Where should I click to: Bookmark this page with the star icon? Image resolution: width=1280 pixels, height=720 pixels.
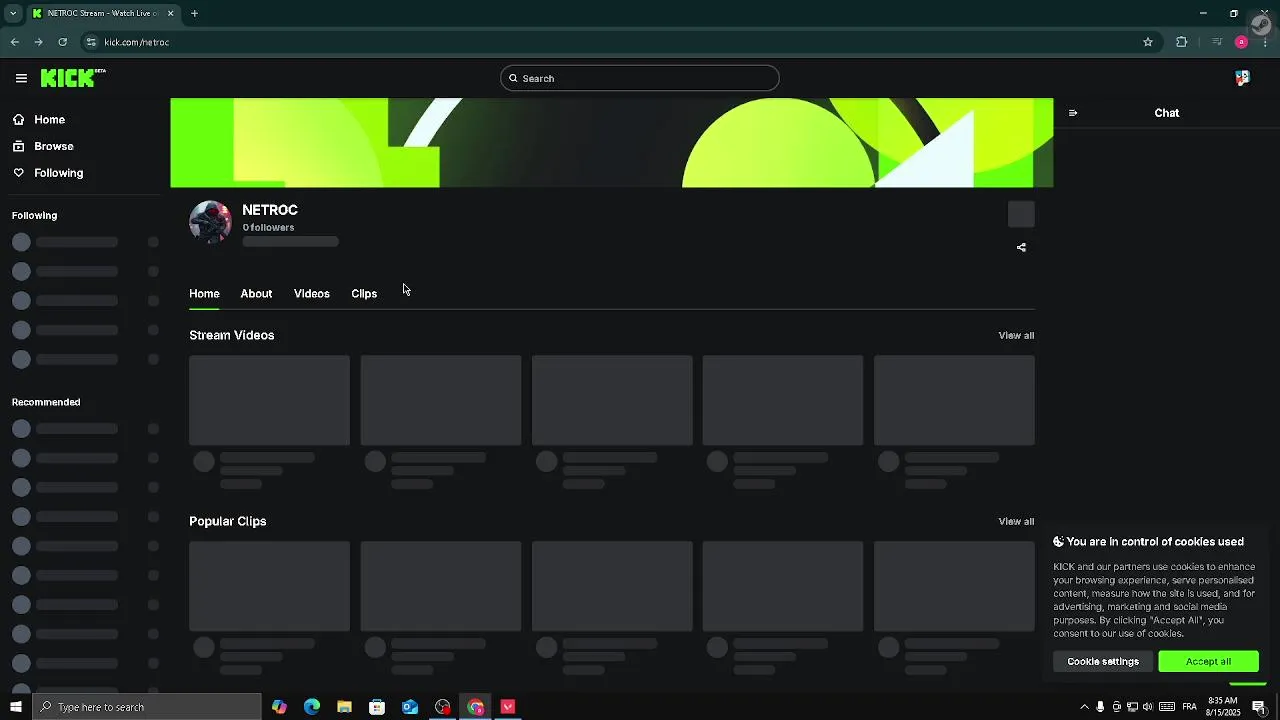[1148, 42]
